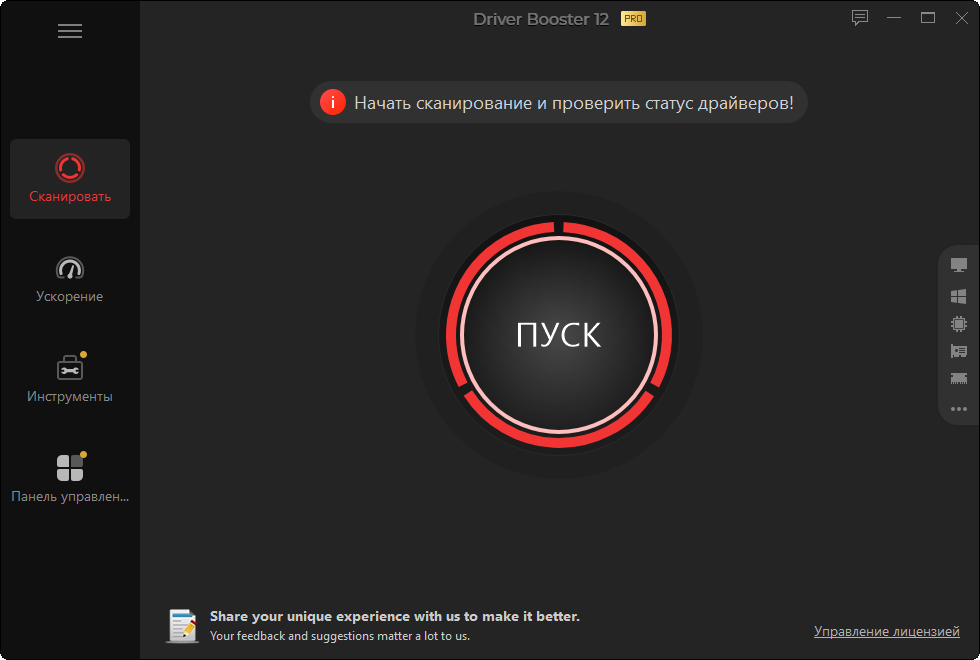Screen dimensions: 980x660
Task: Click the red info icon in the scan banner
Action: (x=332, y=102)
